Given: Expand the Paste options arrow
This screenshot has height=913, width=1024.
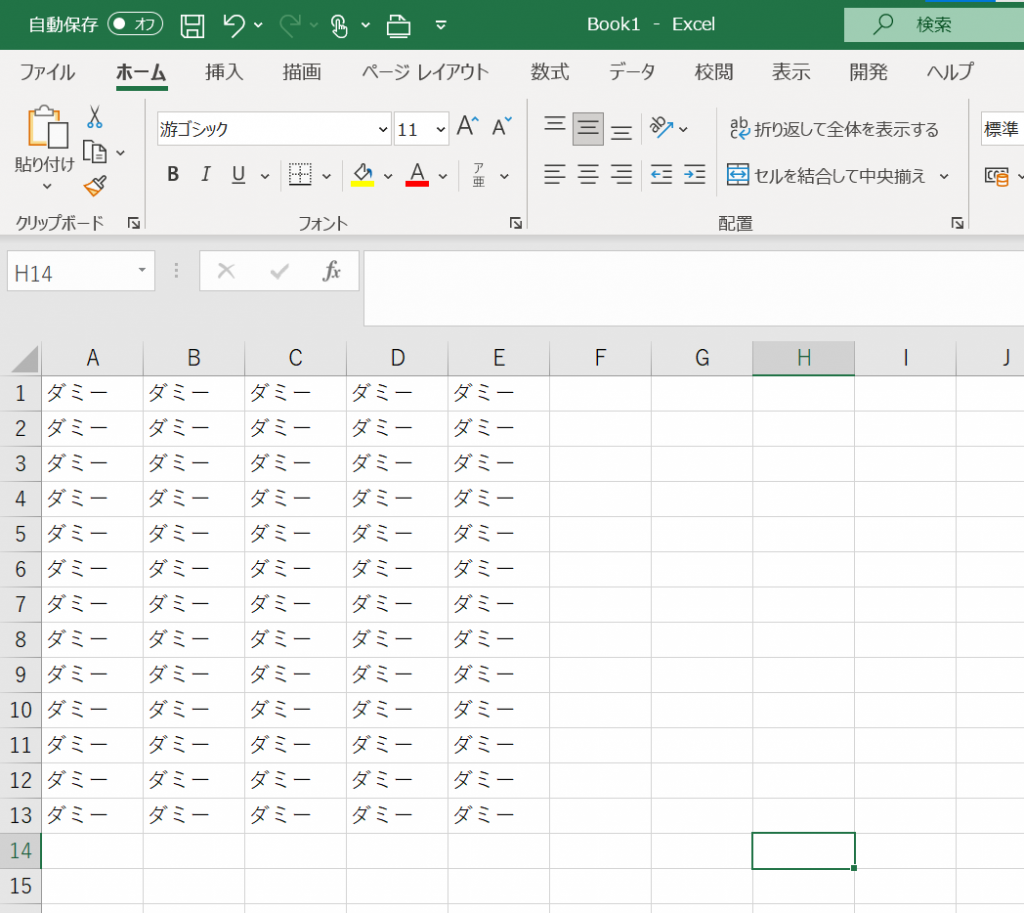Looking at the screenshot, I should [47, 186].
